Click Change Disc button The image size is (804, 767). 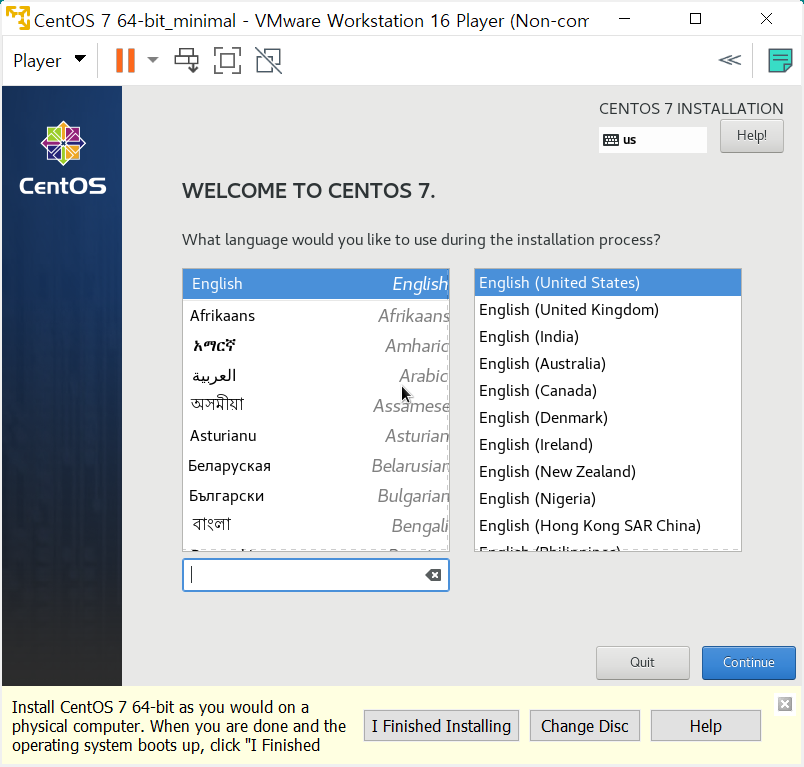tap(585, 726)
